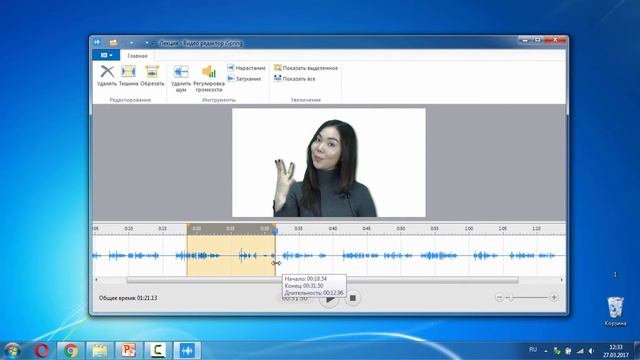Click the volume speaker icon in the tray

[591, 351]
